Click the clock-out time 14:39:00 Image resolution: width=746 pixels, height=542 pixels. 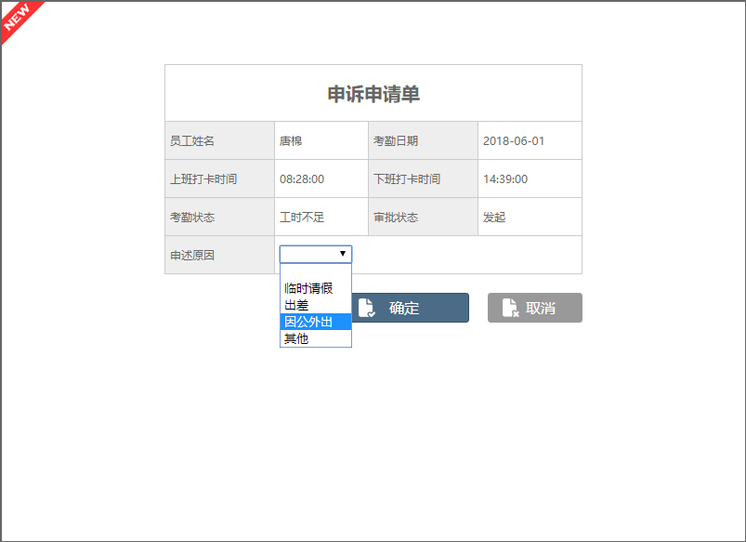click(505, 179)
